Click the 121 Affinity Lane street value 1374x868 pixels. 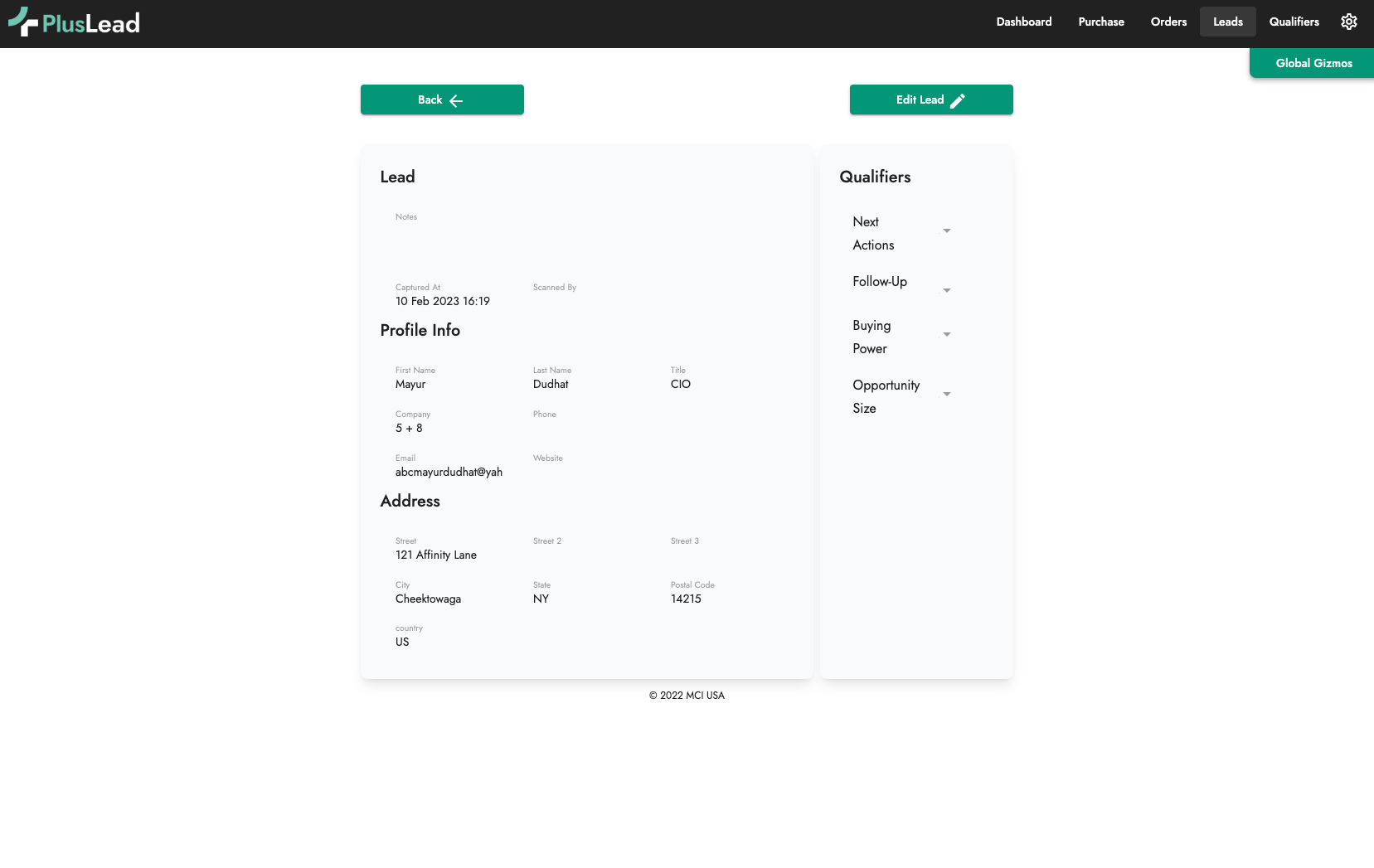click(436, 555)
